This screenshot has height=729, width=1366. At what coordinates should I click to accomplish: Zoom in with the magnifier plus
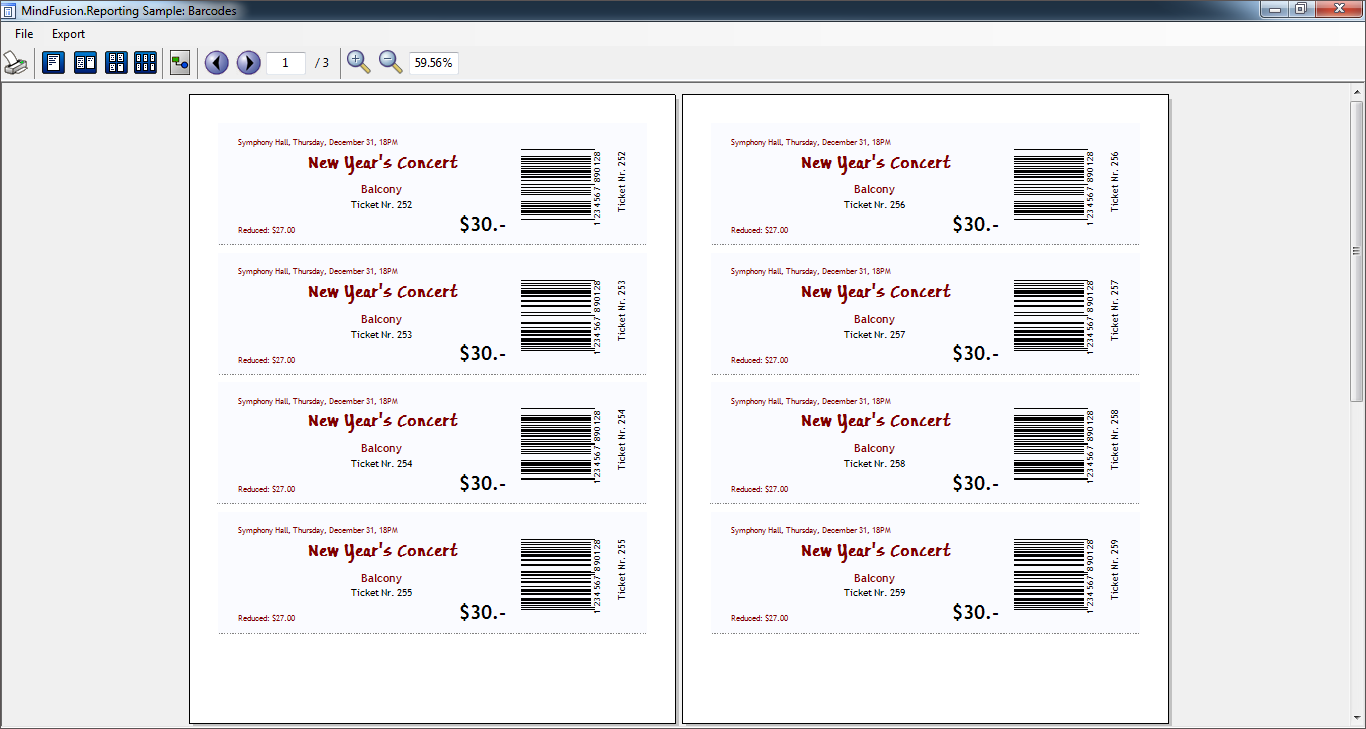click(358, 63)
